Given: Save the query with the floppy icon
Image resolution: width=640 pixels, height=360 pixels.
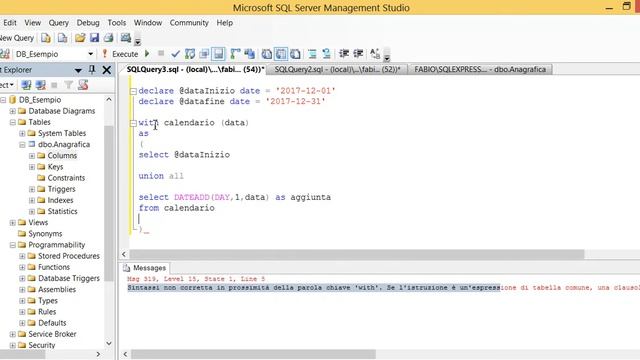Looking at the screenshot, I should click(94, 38).
